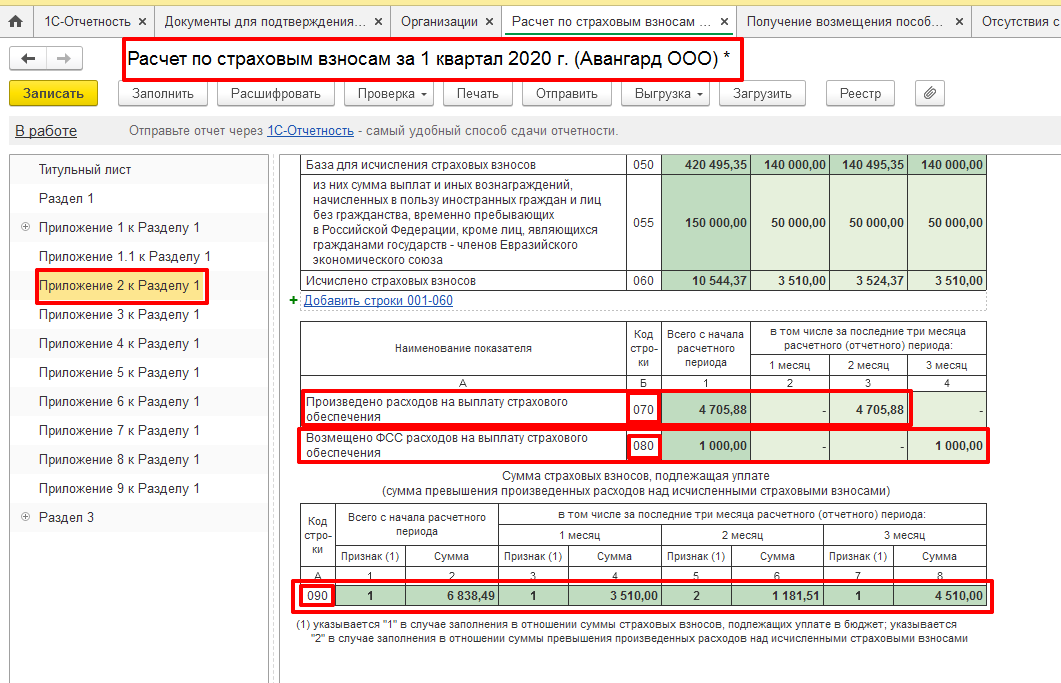1061x683 pixels.
Task: Switch to Документы для подтверждения tab
Action: tap(262, 21)
